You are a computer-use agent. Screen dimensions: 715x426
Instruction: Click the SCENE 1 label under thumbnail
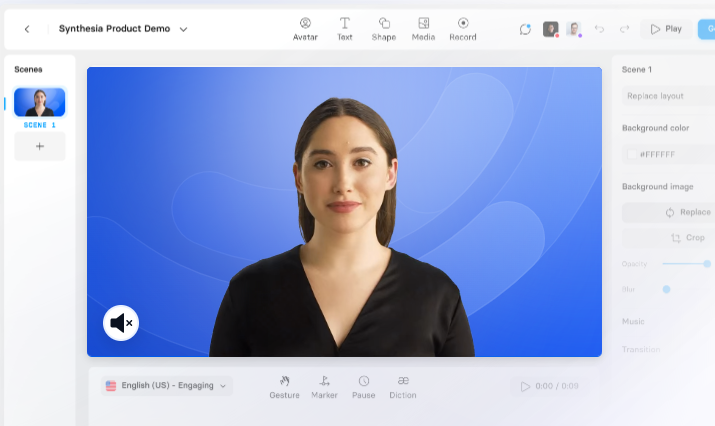coord(40,125)
